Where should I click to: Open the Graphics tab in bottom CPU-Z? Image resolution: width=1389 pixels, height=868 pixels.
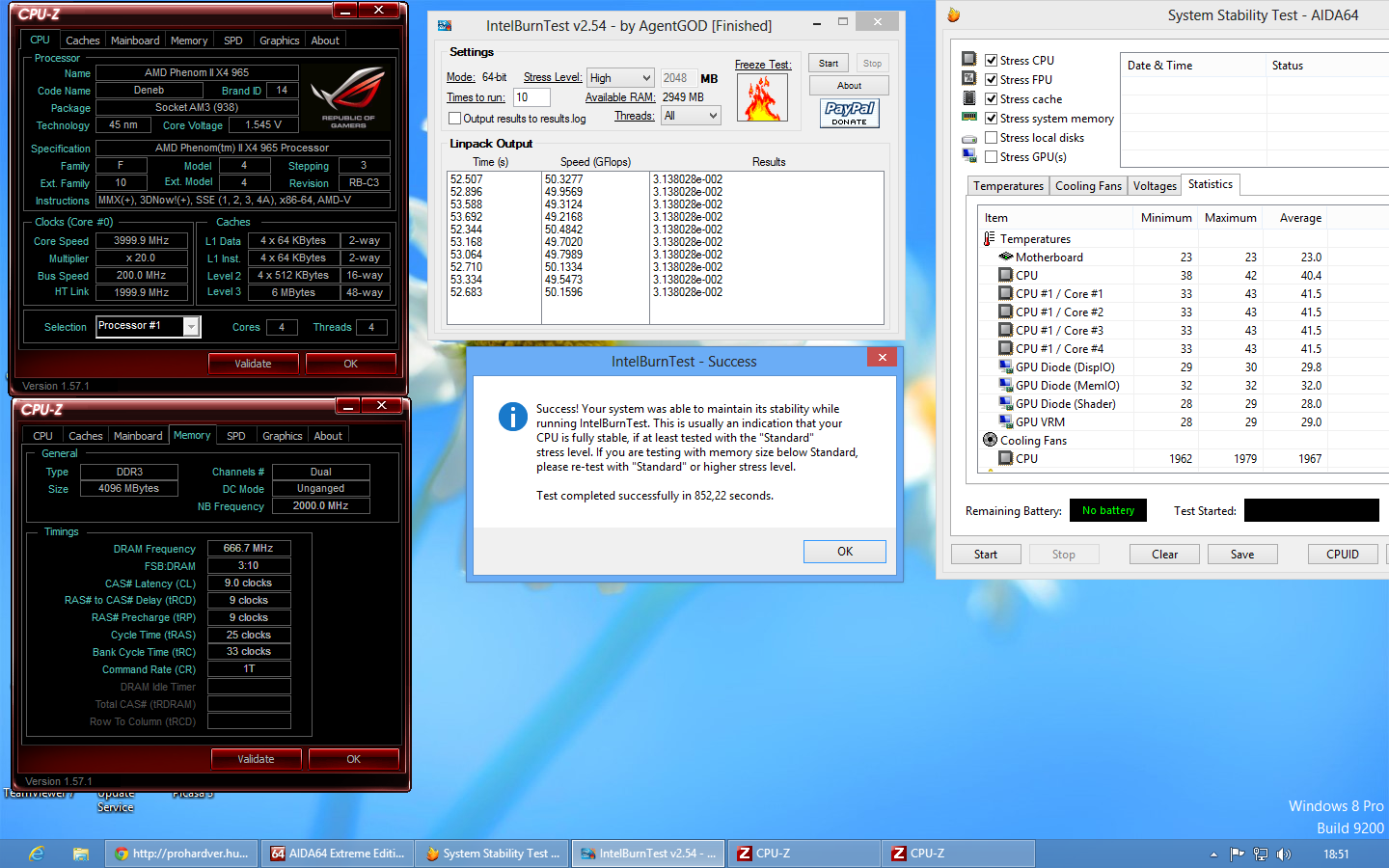pyautogui.click(x=283, y=436)
